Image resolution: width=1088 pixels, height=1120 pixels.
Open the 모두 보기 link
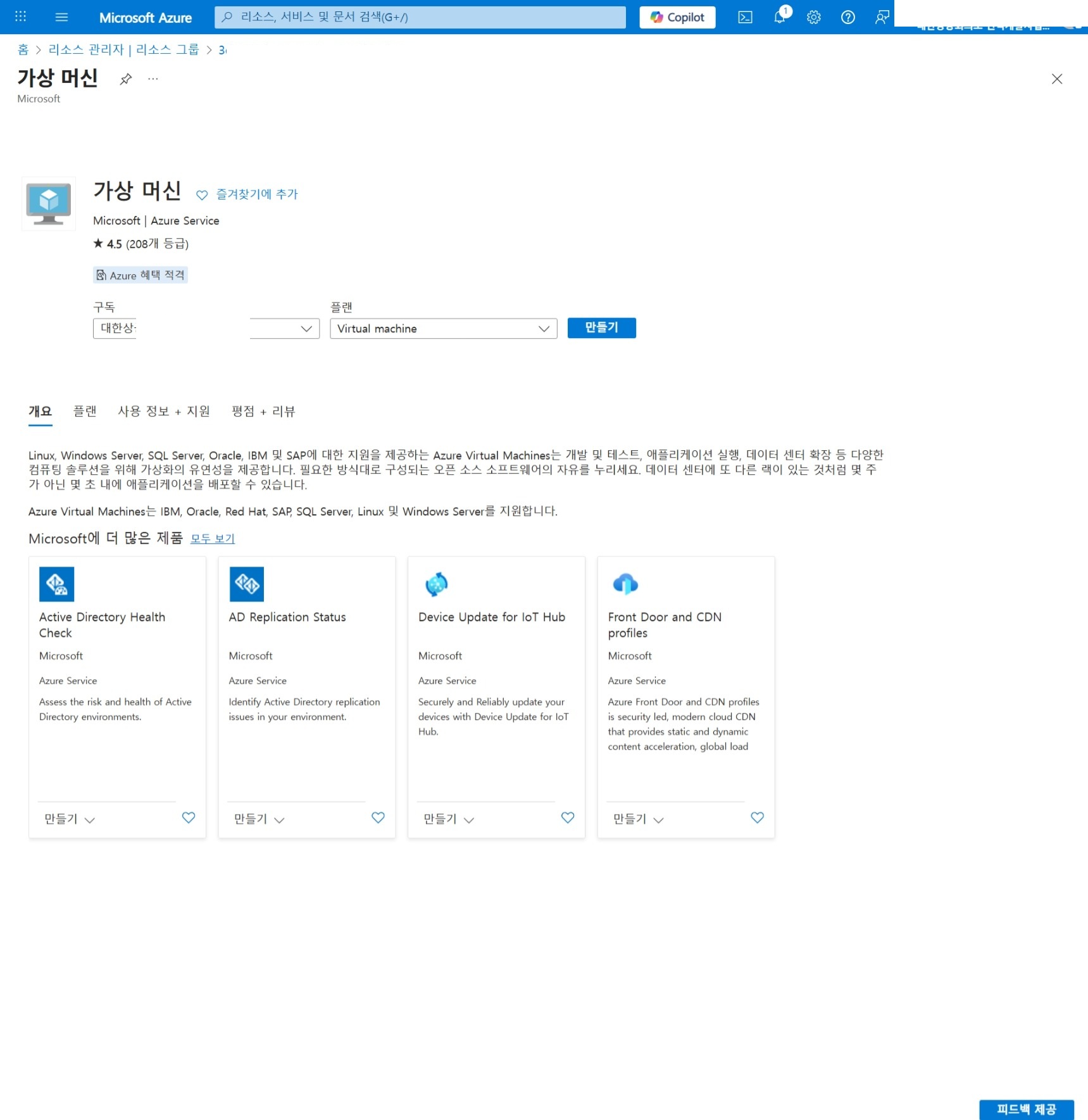(213, 539)
